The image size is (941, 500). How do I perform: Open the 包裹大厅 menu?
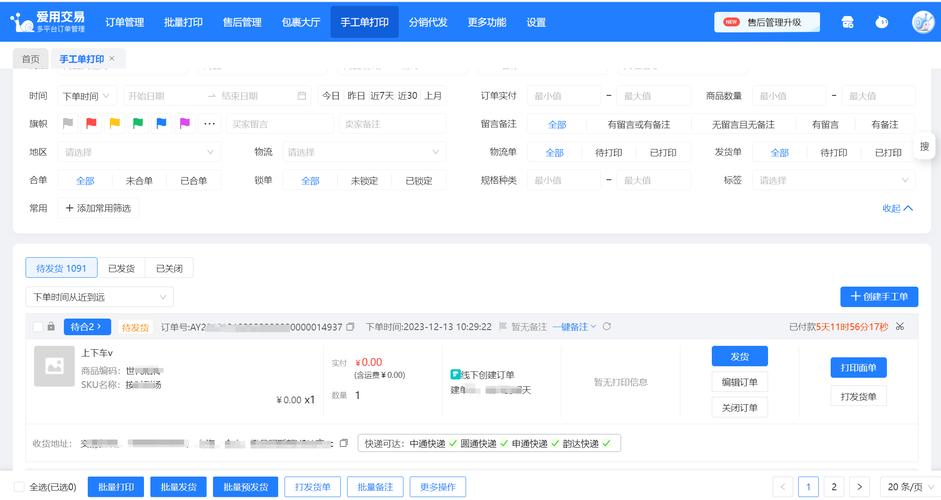point(301,22)
